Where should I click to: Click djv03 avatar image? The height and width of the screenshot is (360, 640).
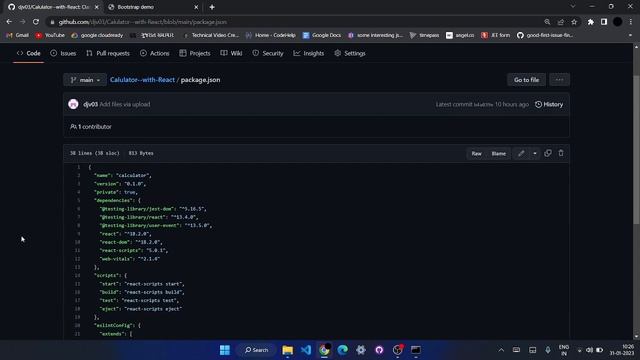(x=73, y=104)
